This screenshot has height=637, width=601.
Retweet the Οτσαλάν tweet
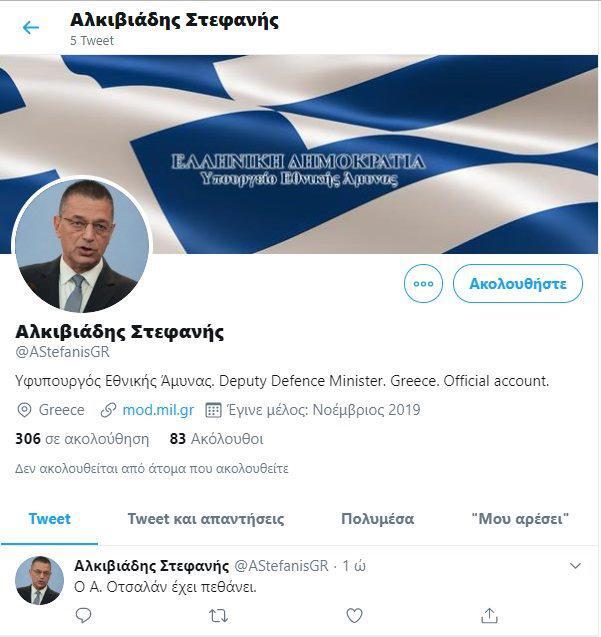point(218,616)
